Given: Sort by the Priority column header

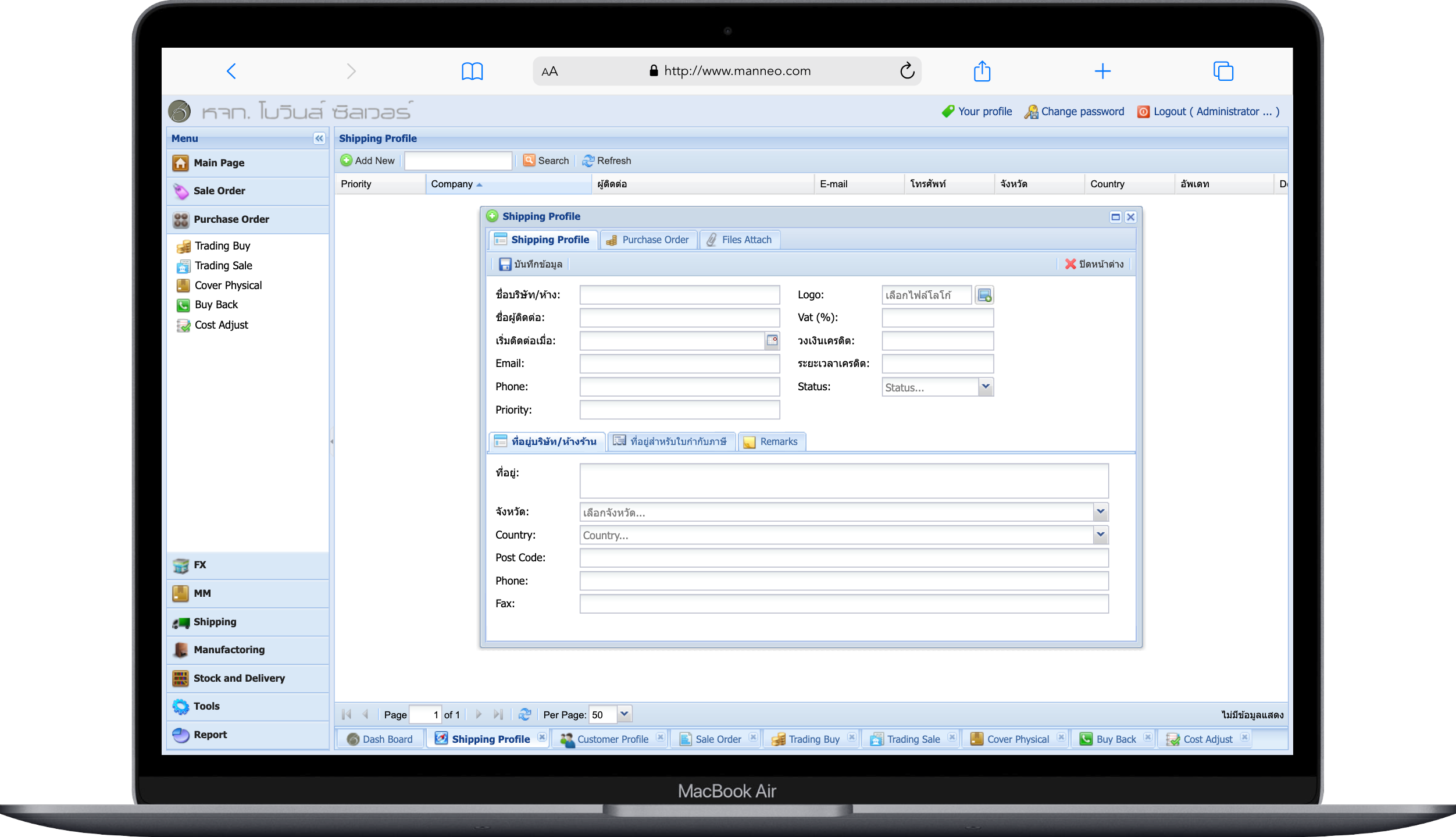Looking at the screenshot, I should (x=380, y=184).
